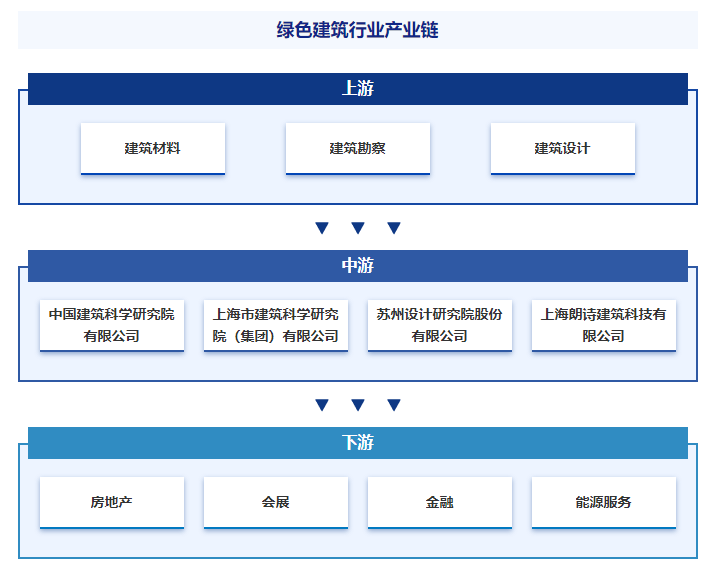
Task: Open the 建筑勘察 card
Action: (358, 149)
